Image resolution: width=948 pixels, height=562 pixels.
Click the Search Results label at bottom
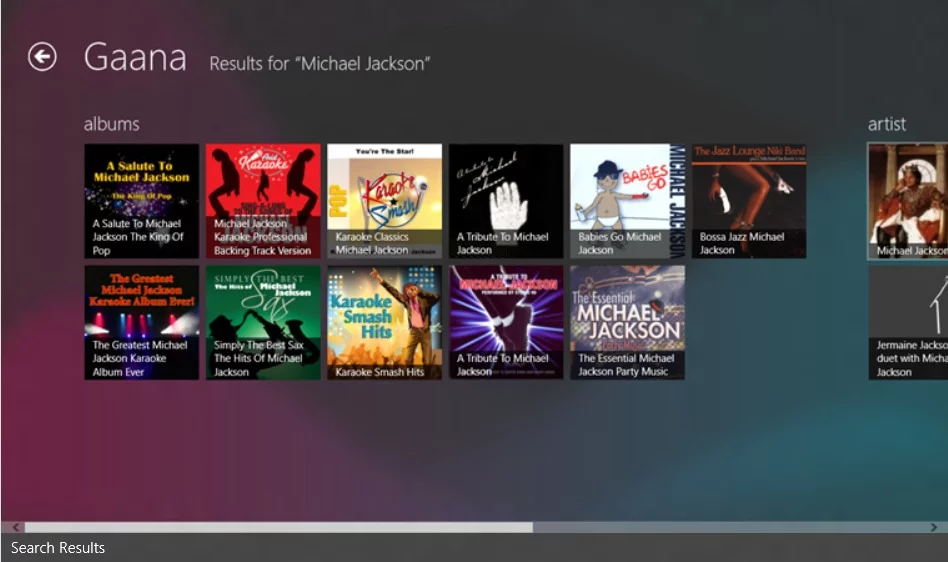(58, 547)
